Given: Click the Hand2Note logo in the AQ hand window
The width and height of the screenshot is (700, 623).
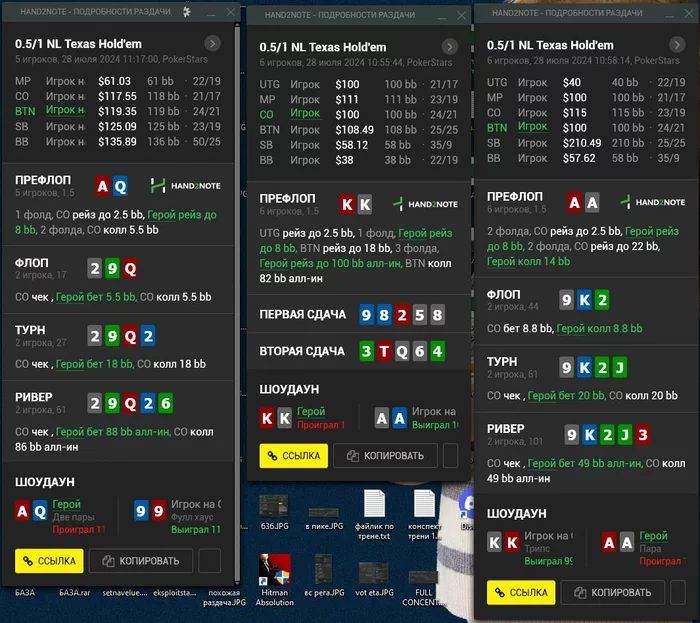Looking at the screenshot, I should [185, 186].
